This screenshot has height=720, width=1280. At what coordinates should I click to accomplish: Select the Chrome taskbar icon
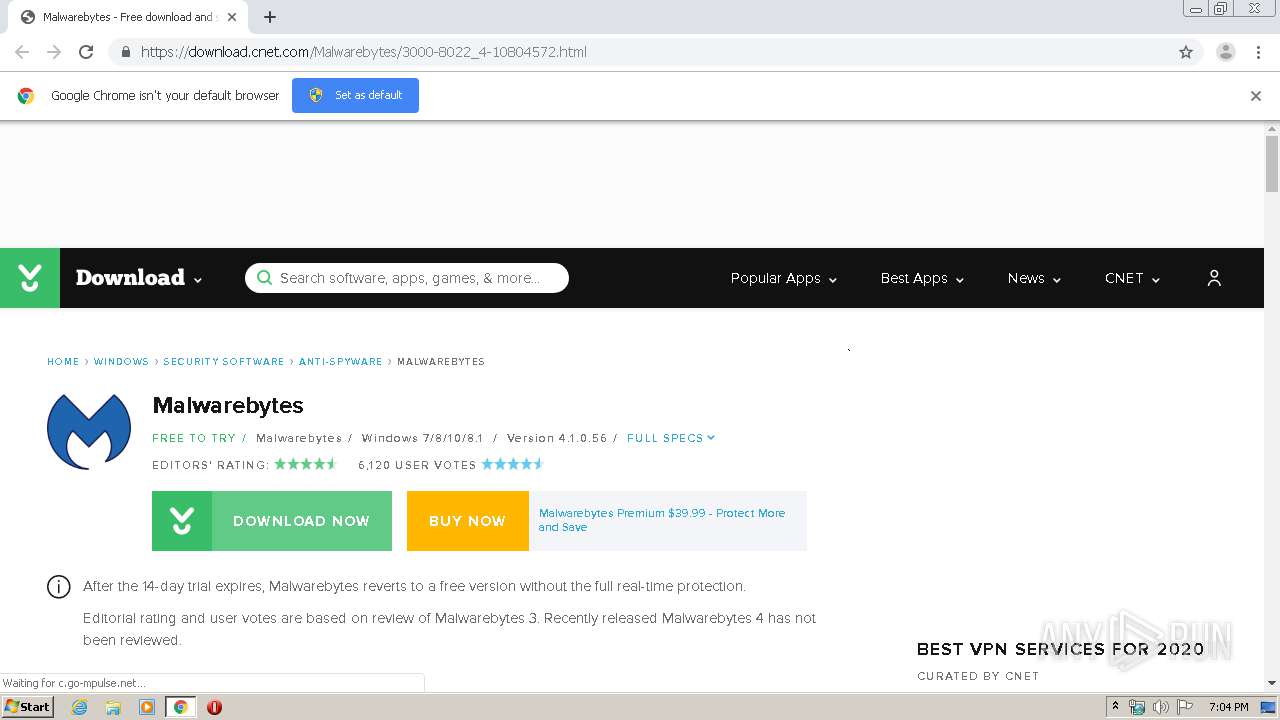point(180,707)
